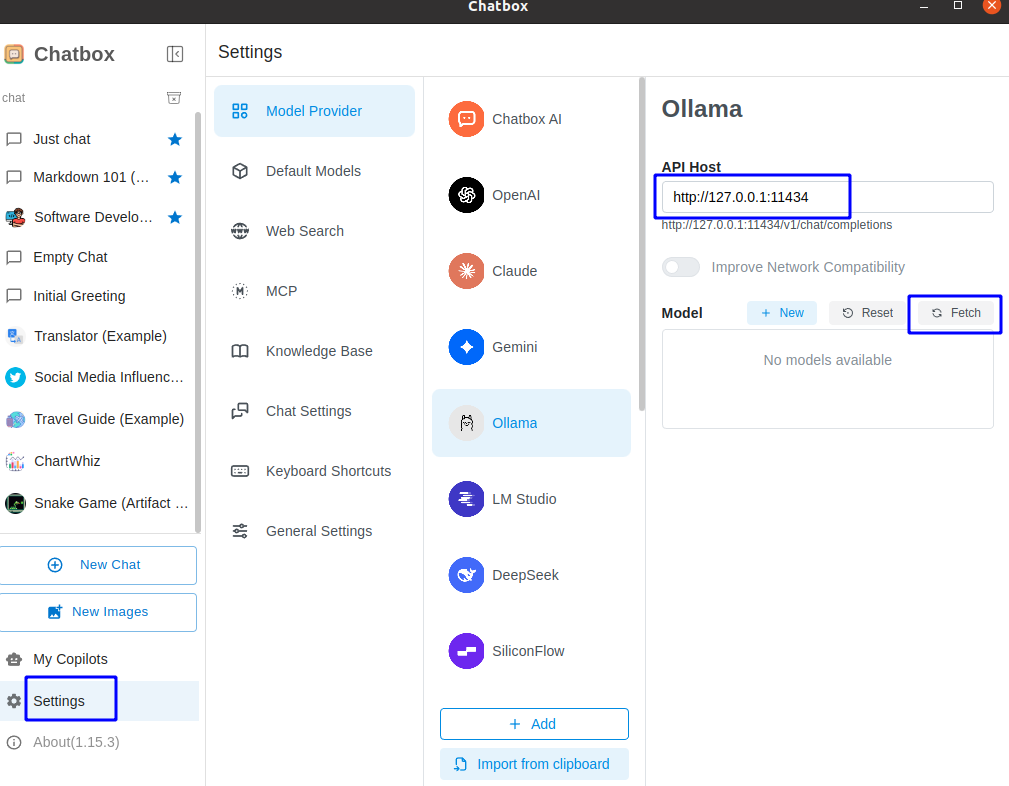Click the Settings gear icon in sidebar

[14, 701]
